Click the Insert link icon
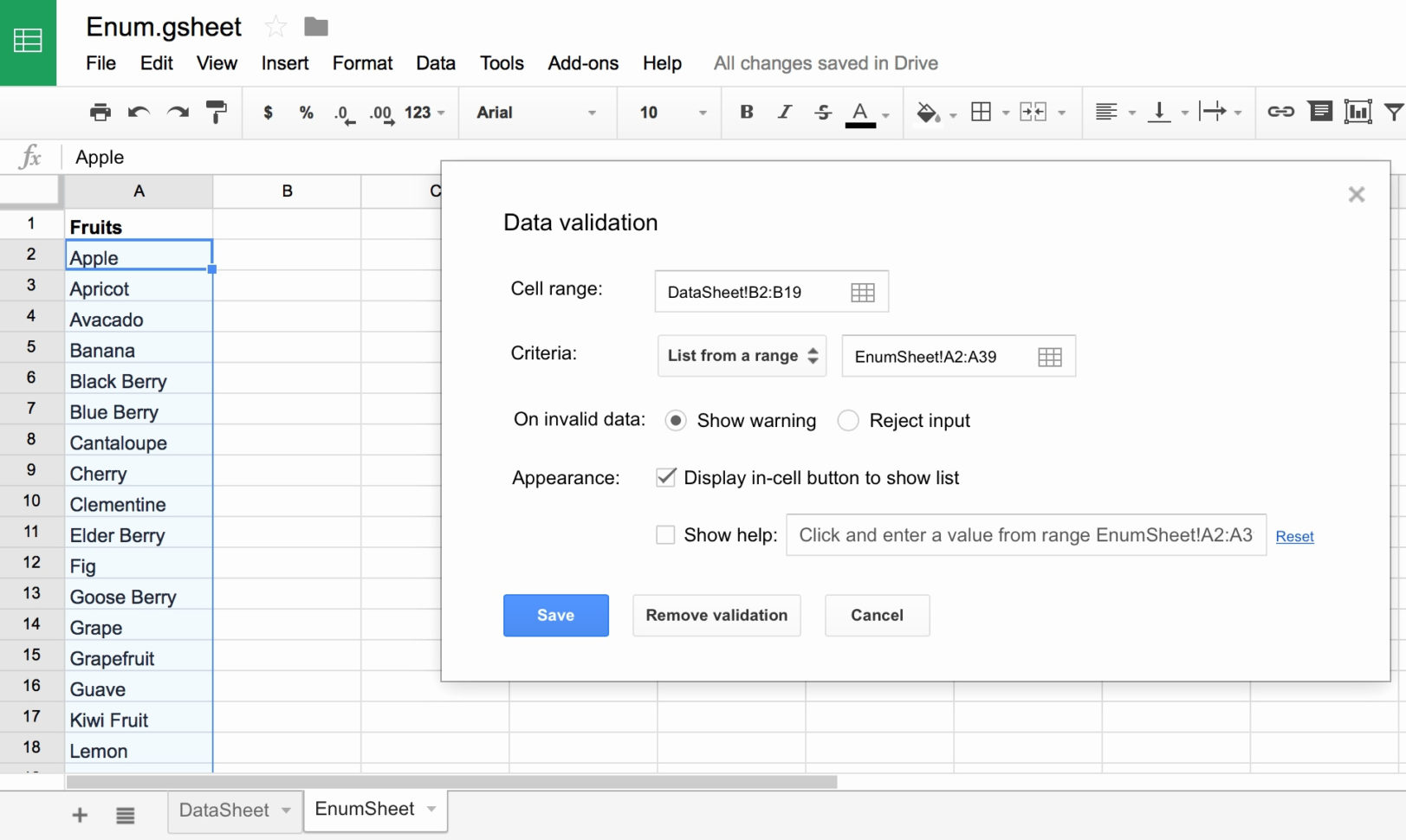 coord(1281,112)
